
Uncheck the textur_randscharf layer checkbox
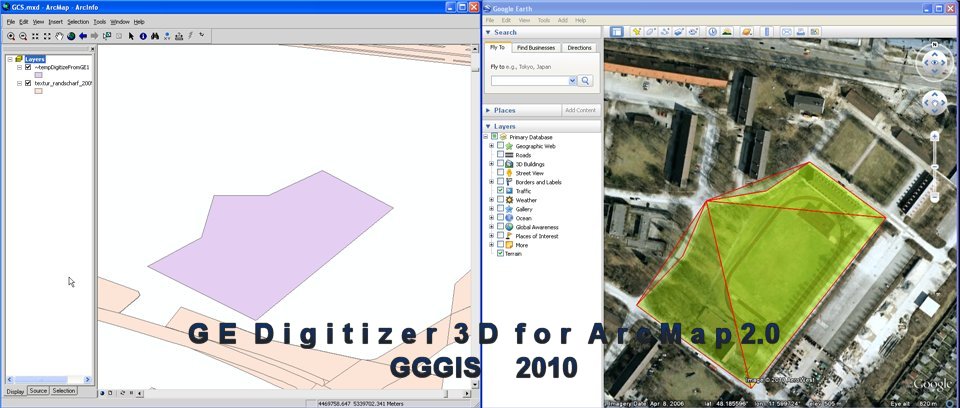pyautogui.click(x=28, y=83)
